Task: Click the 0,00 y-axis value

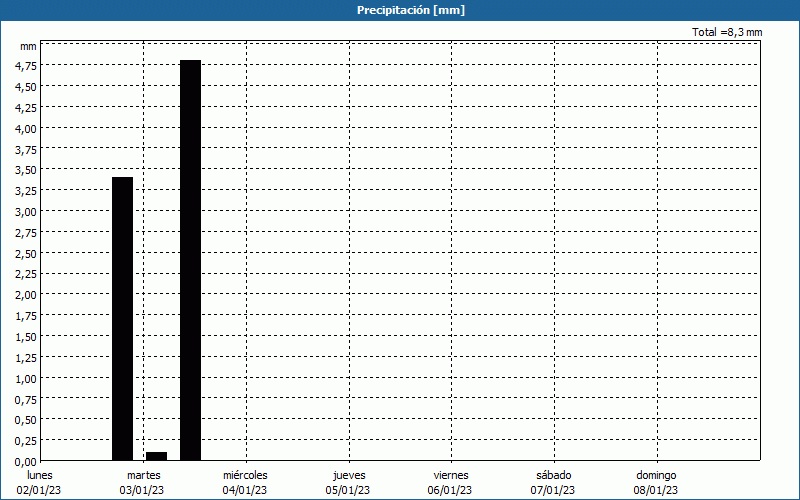Action: pos(26,462)
